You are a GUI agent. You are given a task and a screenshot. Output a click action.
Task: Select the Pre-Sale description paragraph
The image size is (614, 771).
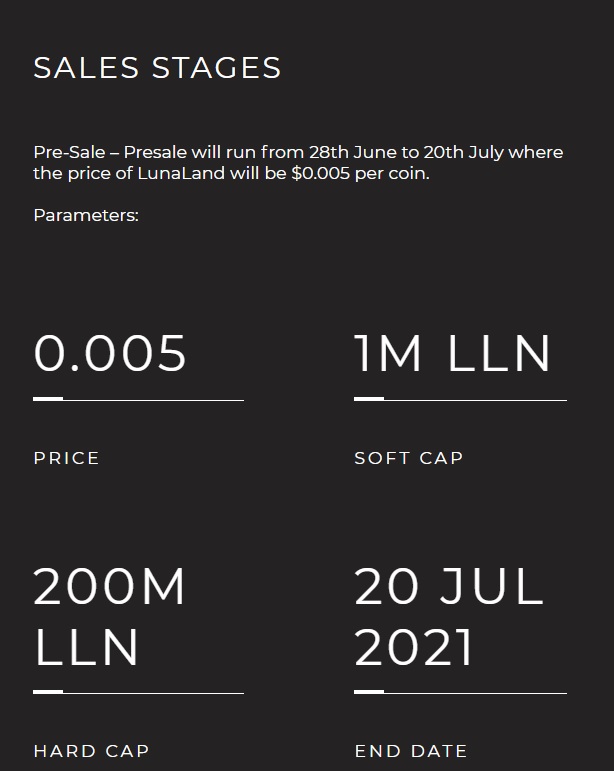coord(298,163)
